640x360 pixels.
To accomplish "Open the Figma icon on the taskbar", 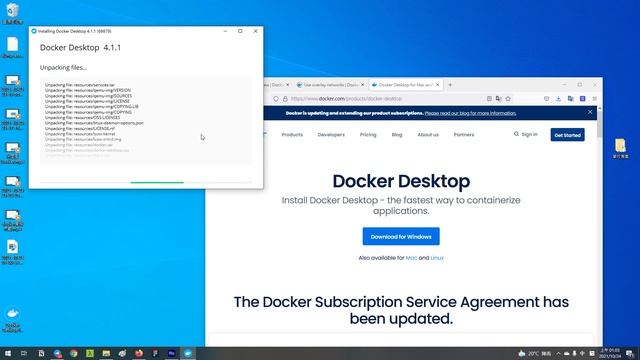I will [x=155, y=353].
